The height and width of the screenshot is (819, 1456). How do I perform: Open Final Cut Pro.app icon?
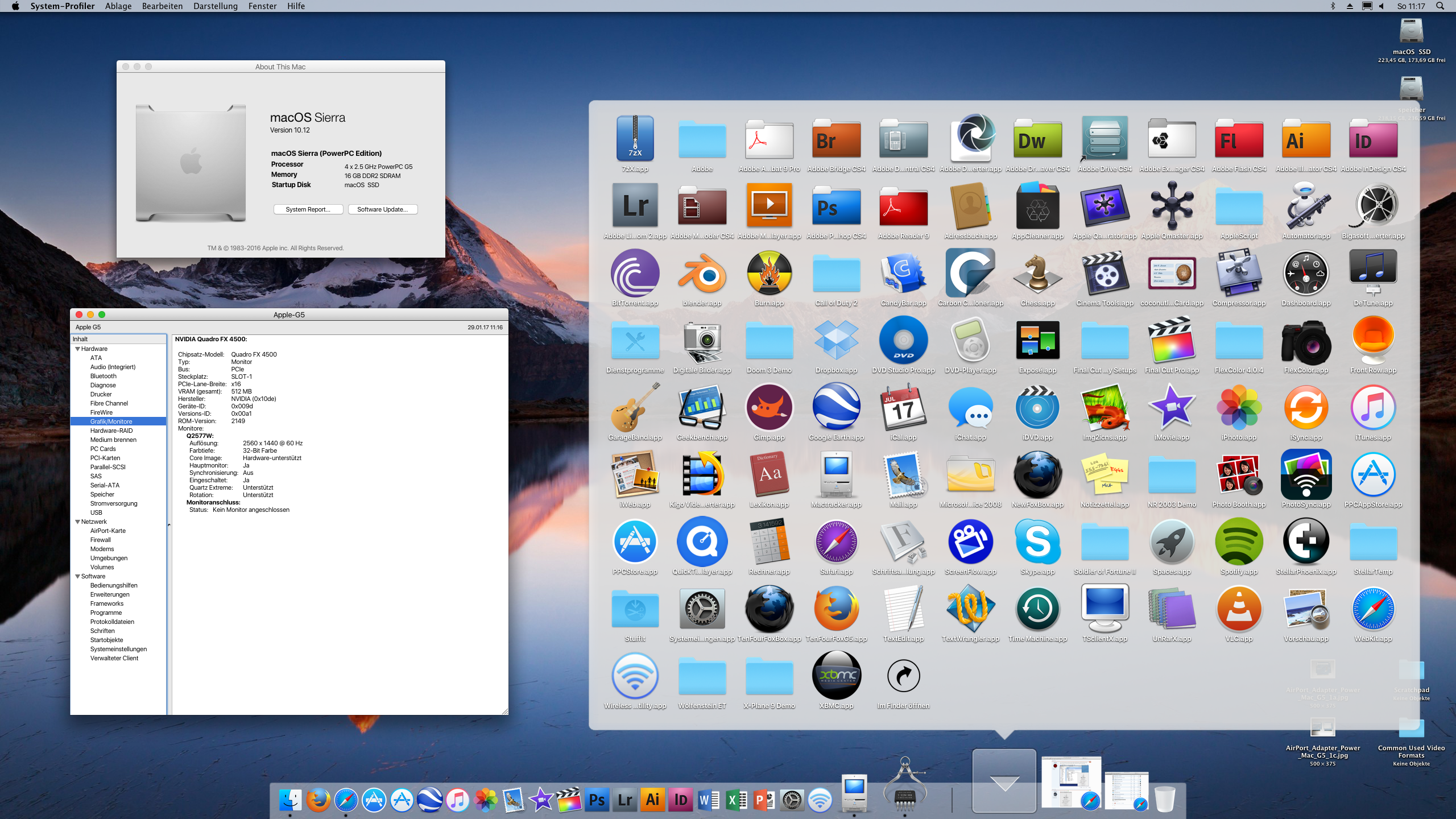pyautogui.click(x=1172, y=340)
